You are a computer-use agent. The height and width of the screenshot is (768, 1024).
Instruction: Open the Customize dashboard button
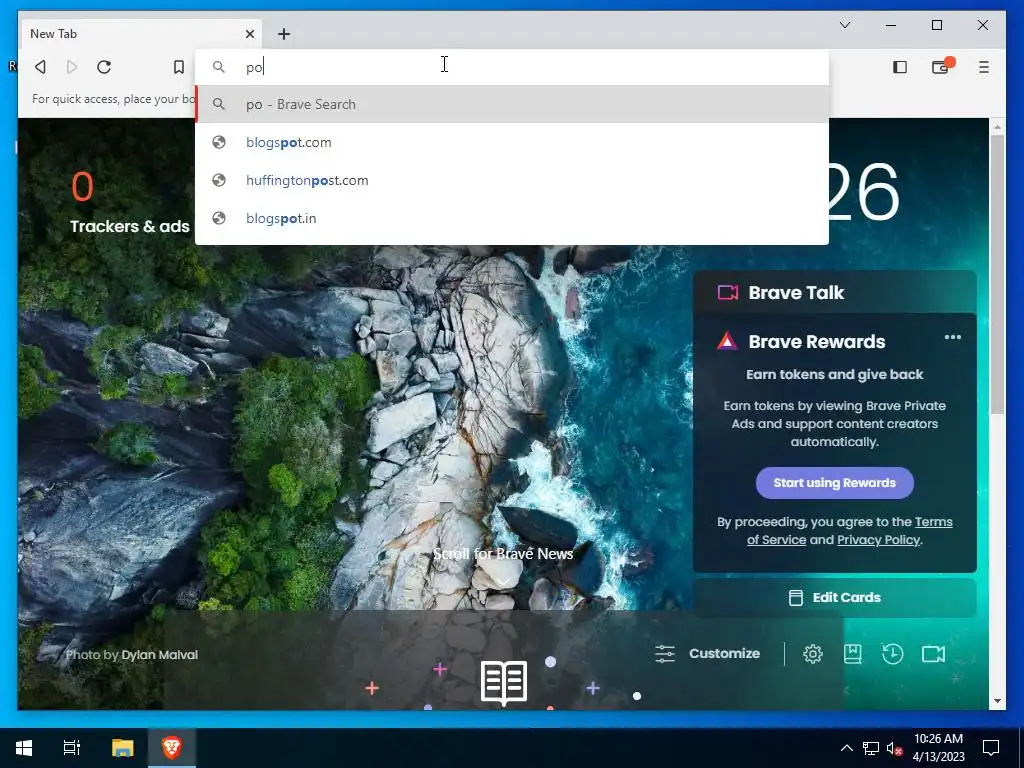[x=707, y=654]
